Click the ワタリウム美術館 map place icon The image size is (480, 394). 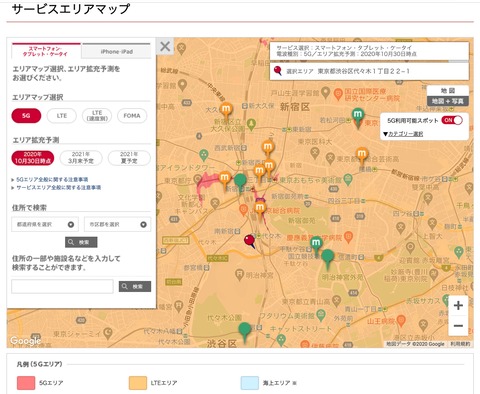point(321,314)
